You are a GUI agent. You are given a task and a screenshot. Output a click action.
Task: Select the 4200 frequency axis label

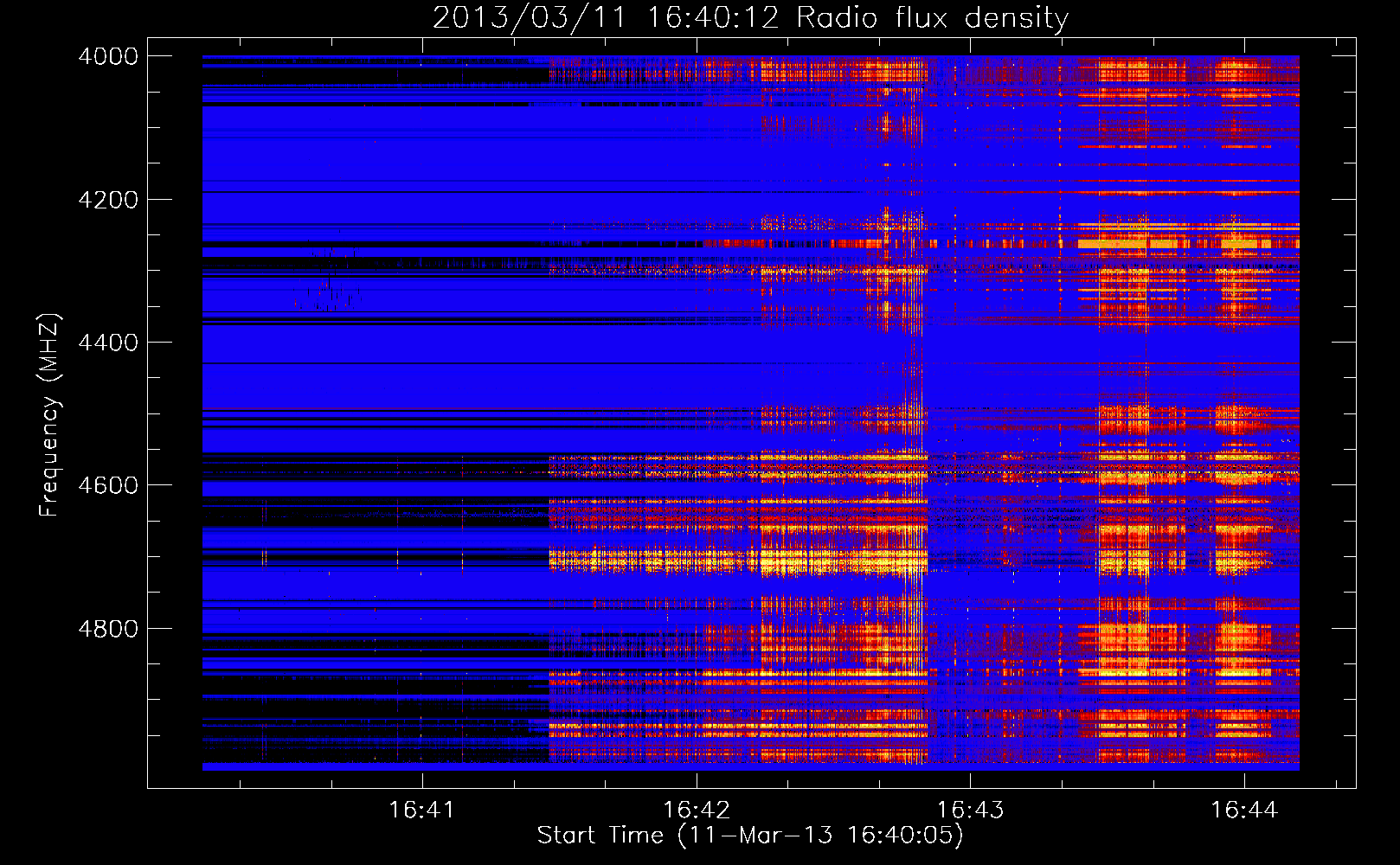click(x=108, y=200)
